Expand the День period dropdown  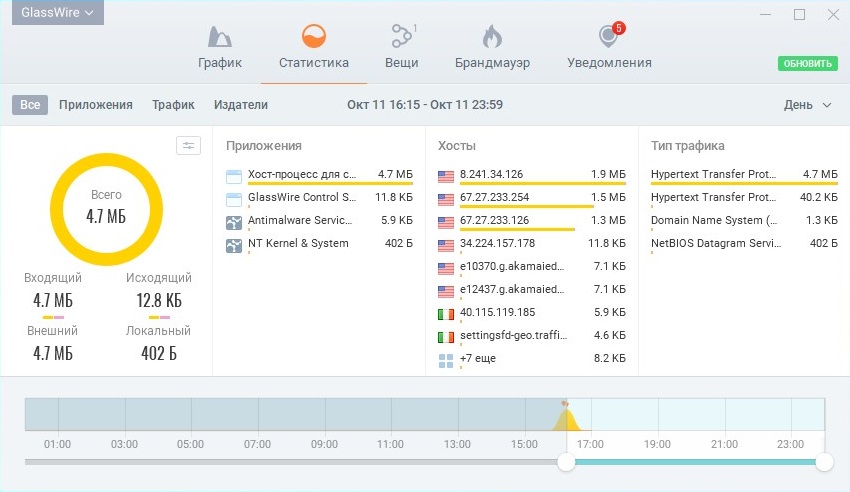point(807,105)
